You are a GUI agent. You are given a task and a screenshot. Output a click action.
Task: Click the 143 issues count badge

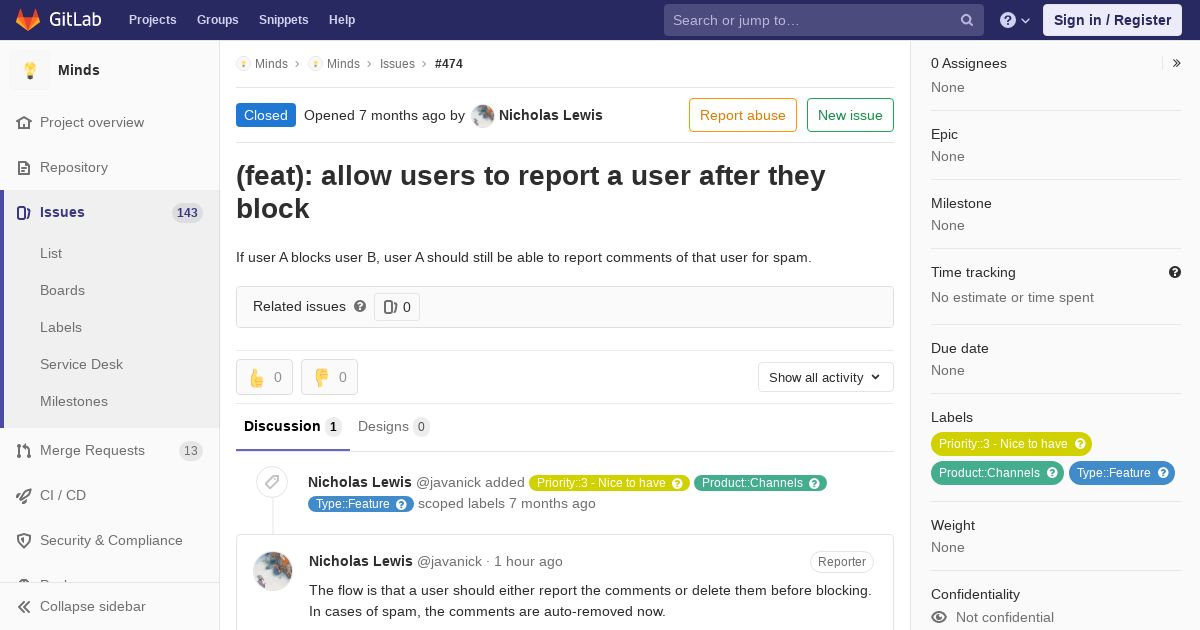(x=187, y=212)
